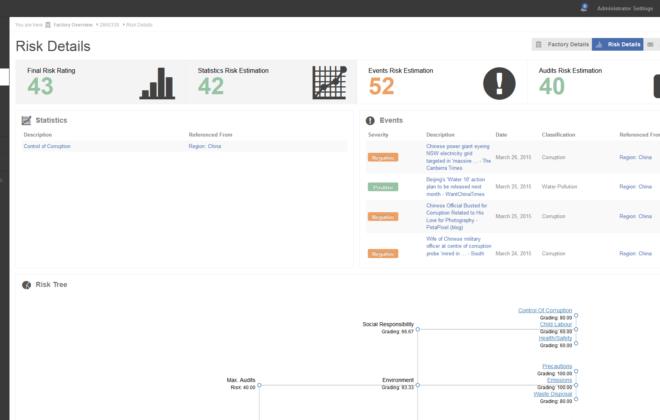Click the icon in Audits Risk Estimation card
The image size is (660, 420).
pyautogui.click(x=657, y=86)
